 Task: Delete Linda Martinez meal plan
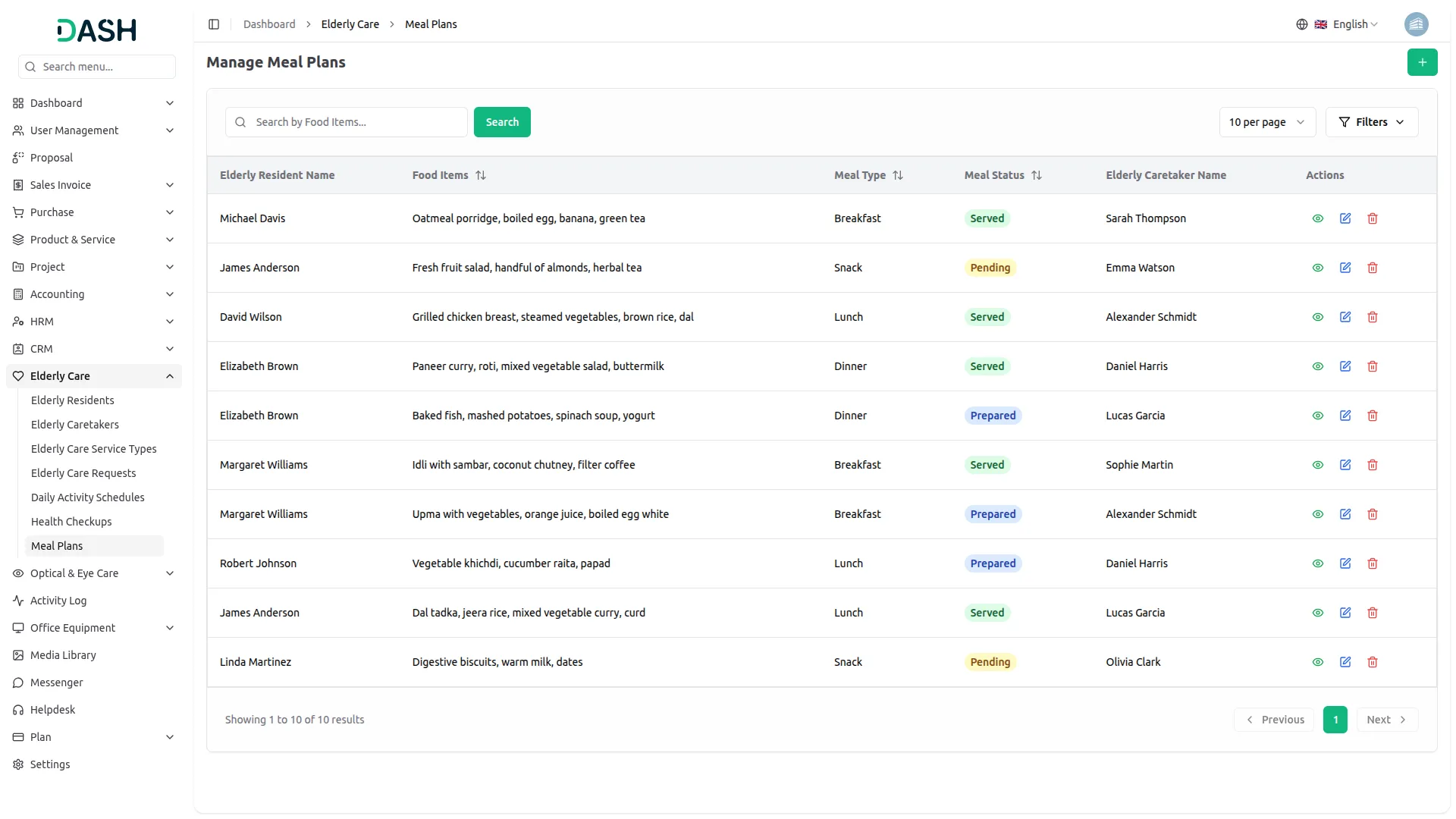pyautogui.click(x=1372, y=662)
